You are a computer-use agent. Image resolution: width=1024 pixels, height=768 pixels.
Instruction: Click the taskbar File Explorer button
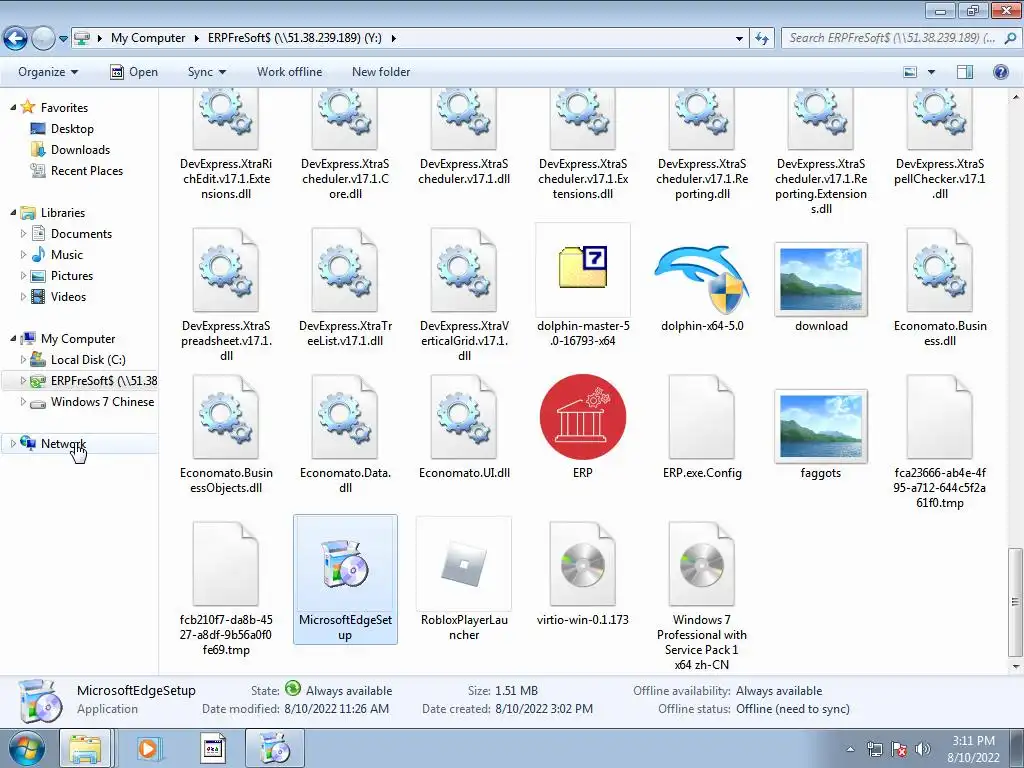pyautogui.click(x=85, y=748)
